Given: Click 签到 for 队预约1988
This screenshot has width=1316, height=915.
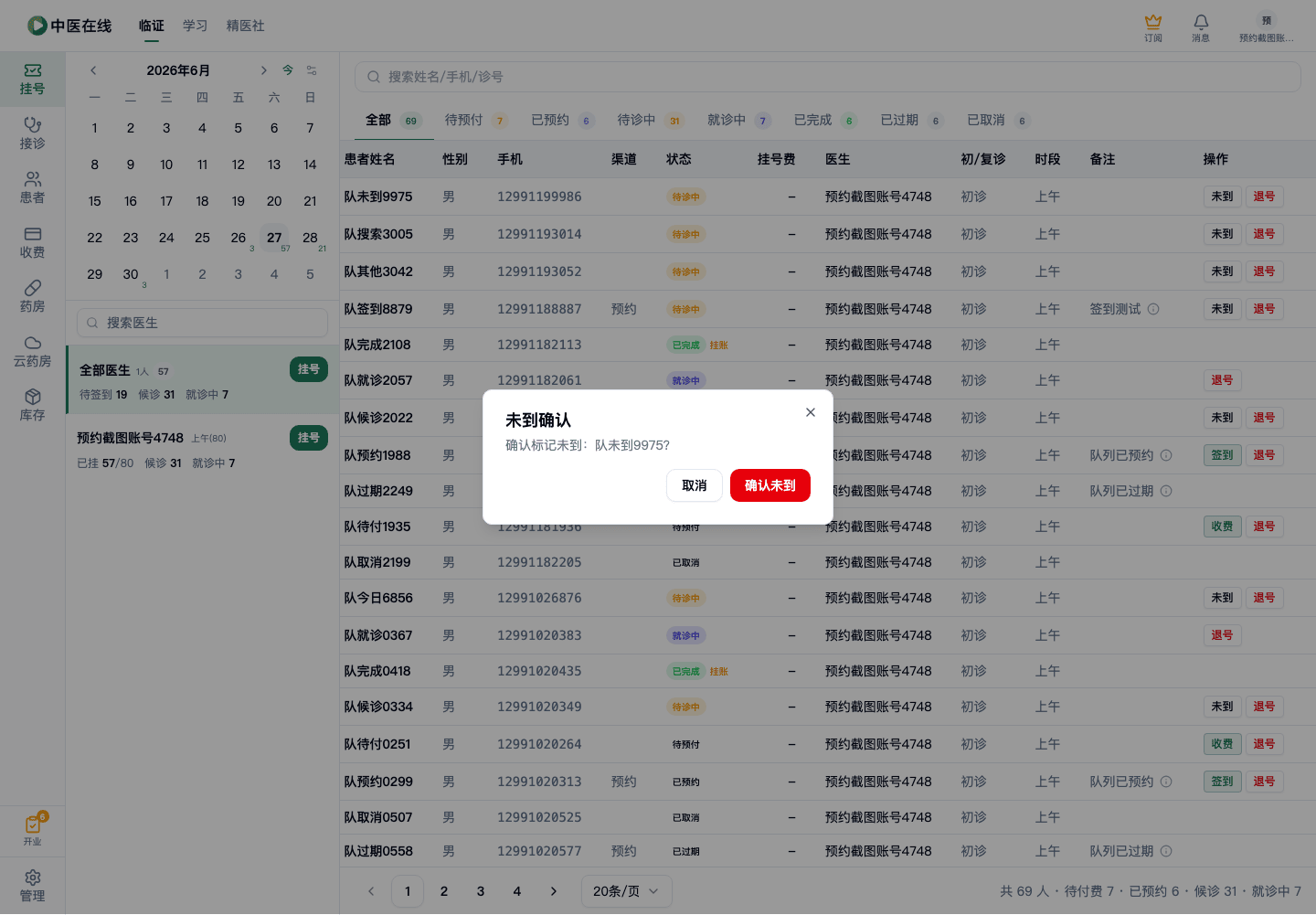Looking at the screenshot, I should click(1222, 455).
